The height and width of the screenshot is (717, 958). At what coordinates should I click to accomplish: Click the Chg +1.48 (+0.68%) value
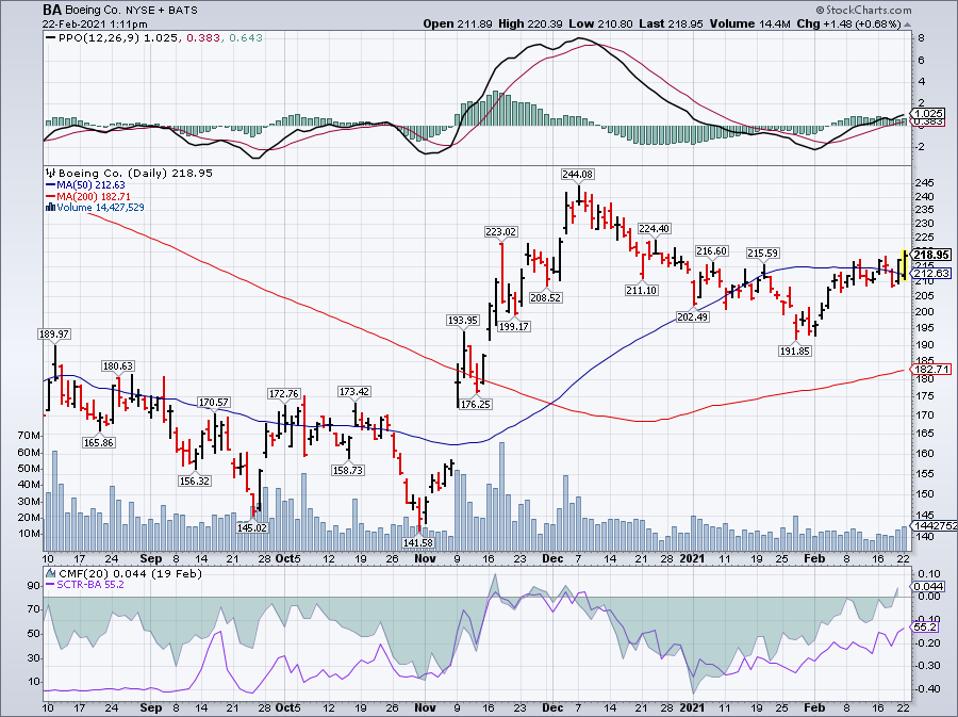[x=851, y=24]
